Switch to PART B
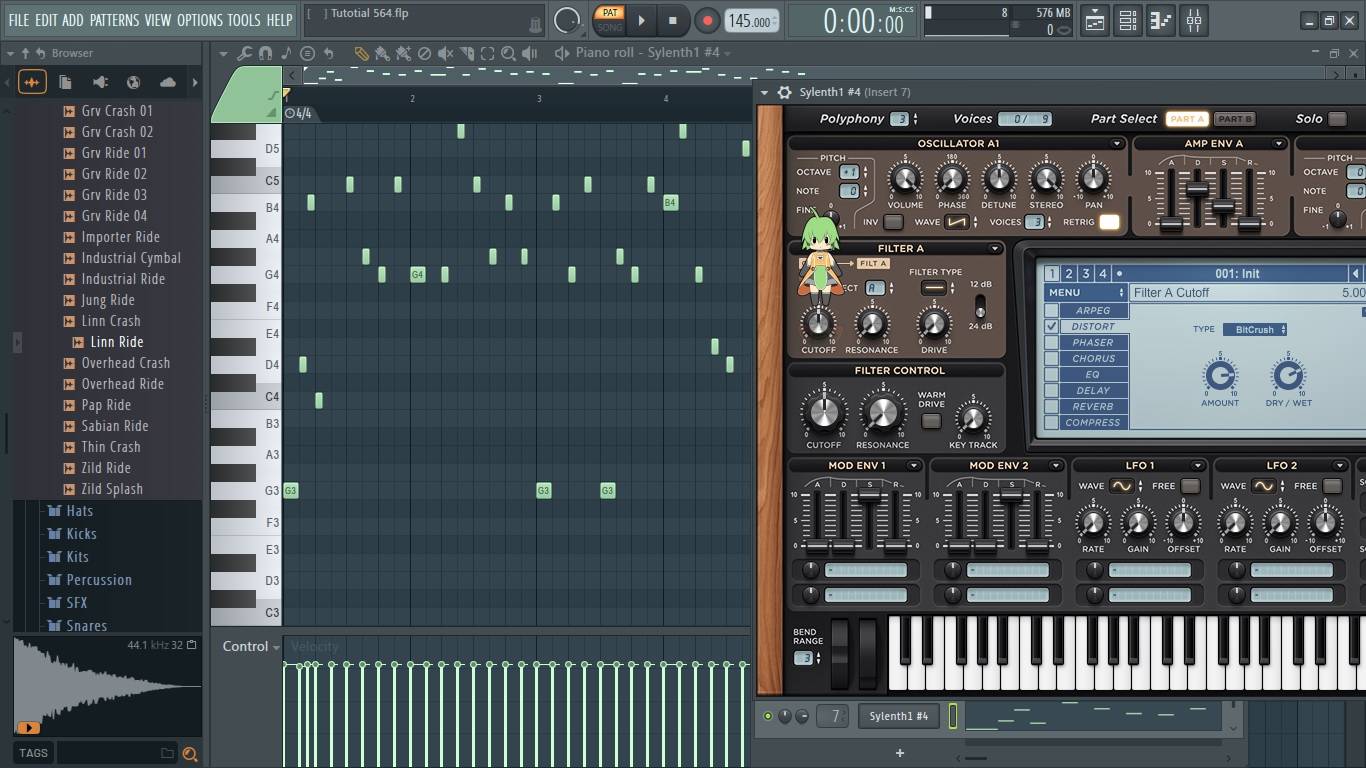The image size is (1366, 768). click(x=1234, y=119)
